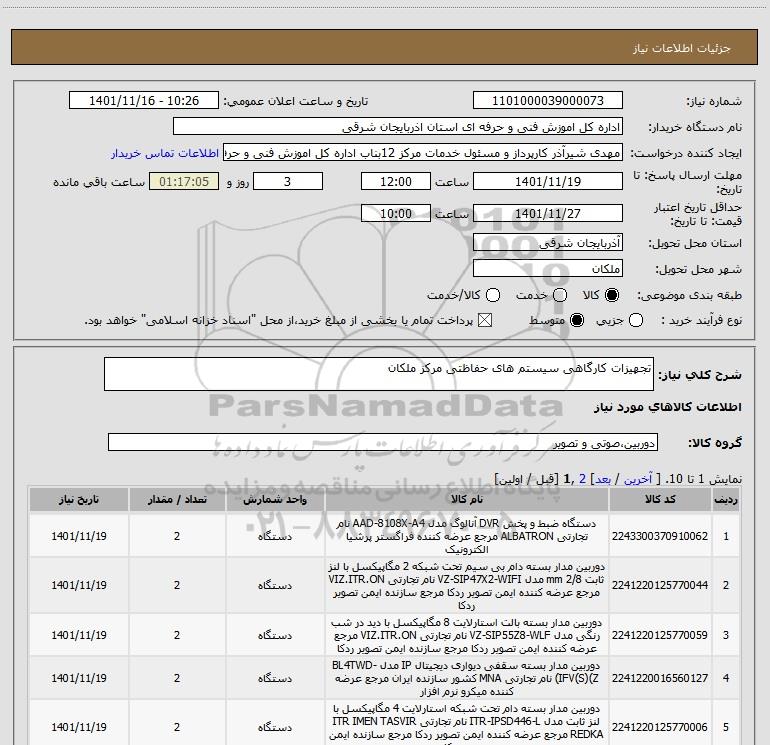Click the remaining days field showing 3
The image size is (770, 745).
(x=288, y=181)
